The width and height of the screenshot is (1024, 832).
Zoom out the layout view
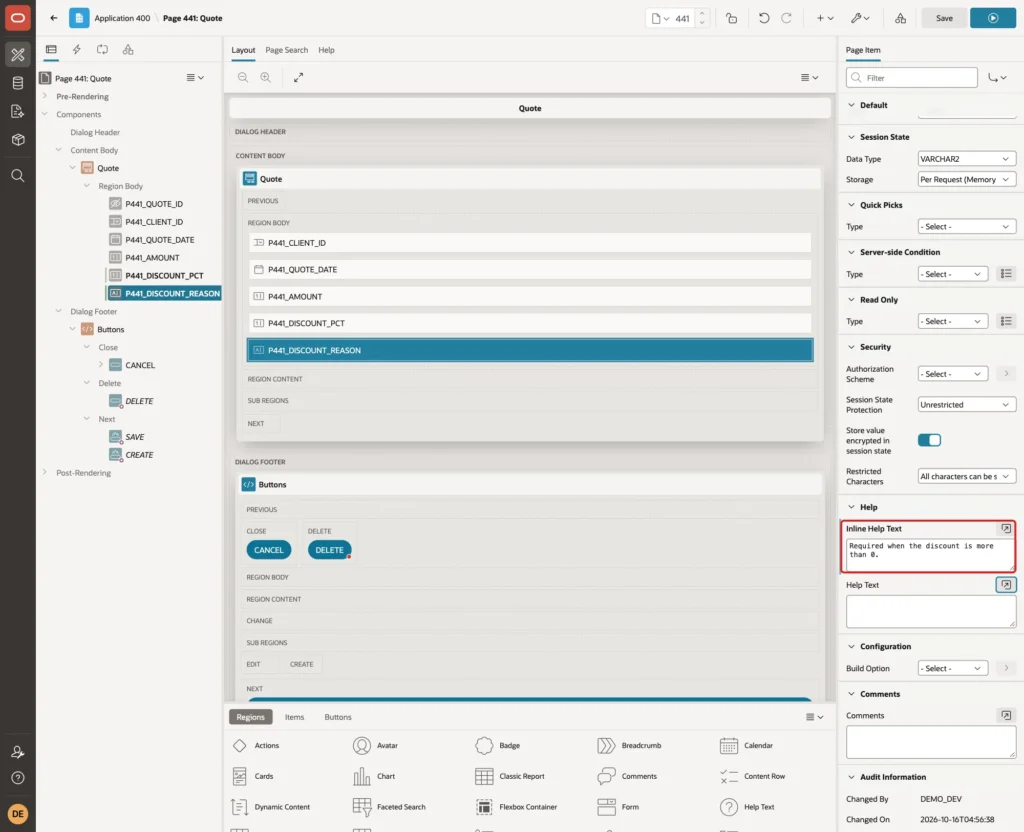(x=242, y=77)
